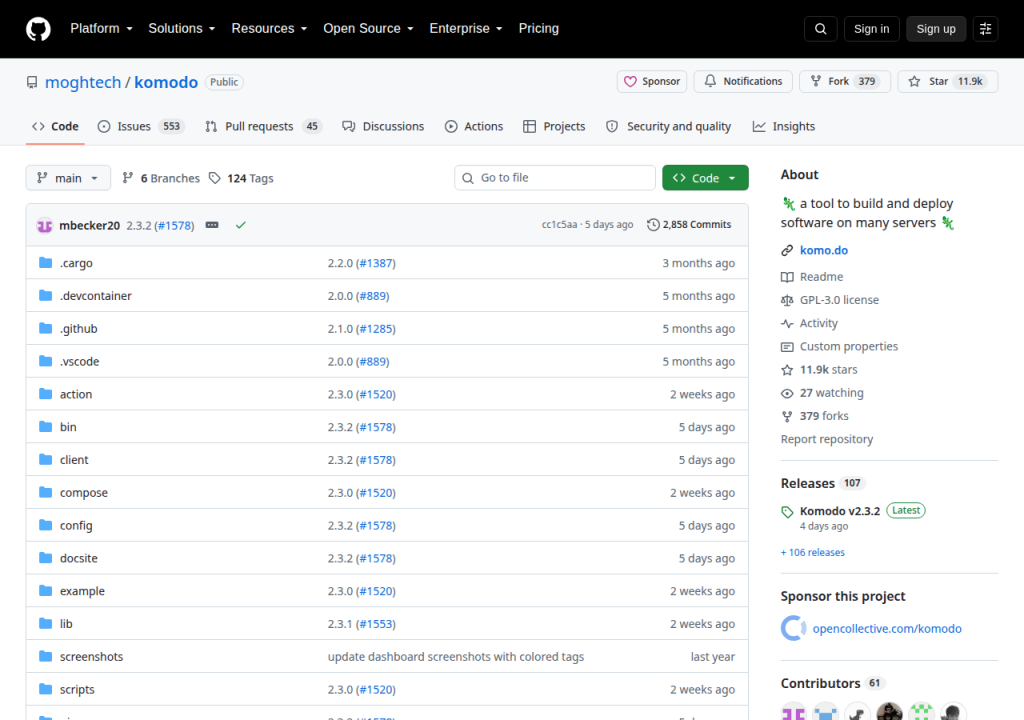The image size is (1024, 720).
Task: Open the Actions tab
Action: [474, 127]
